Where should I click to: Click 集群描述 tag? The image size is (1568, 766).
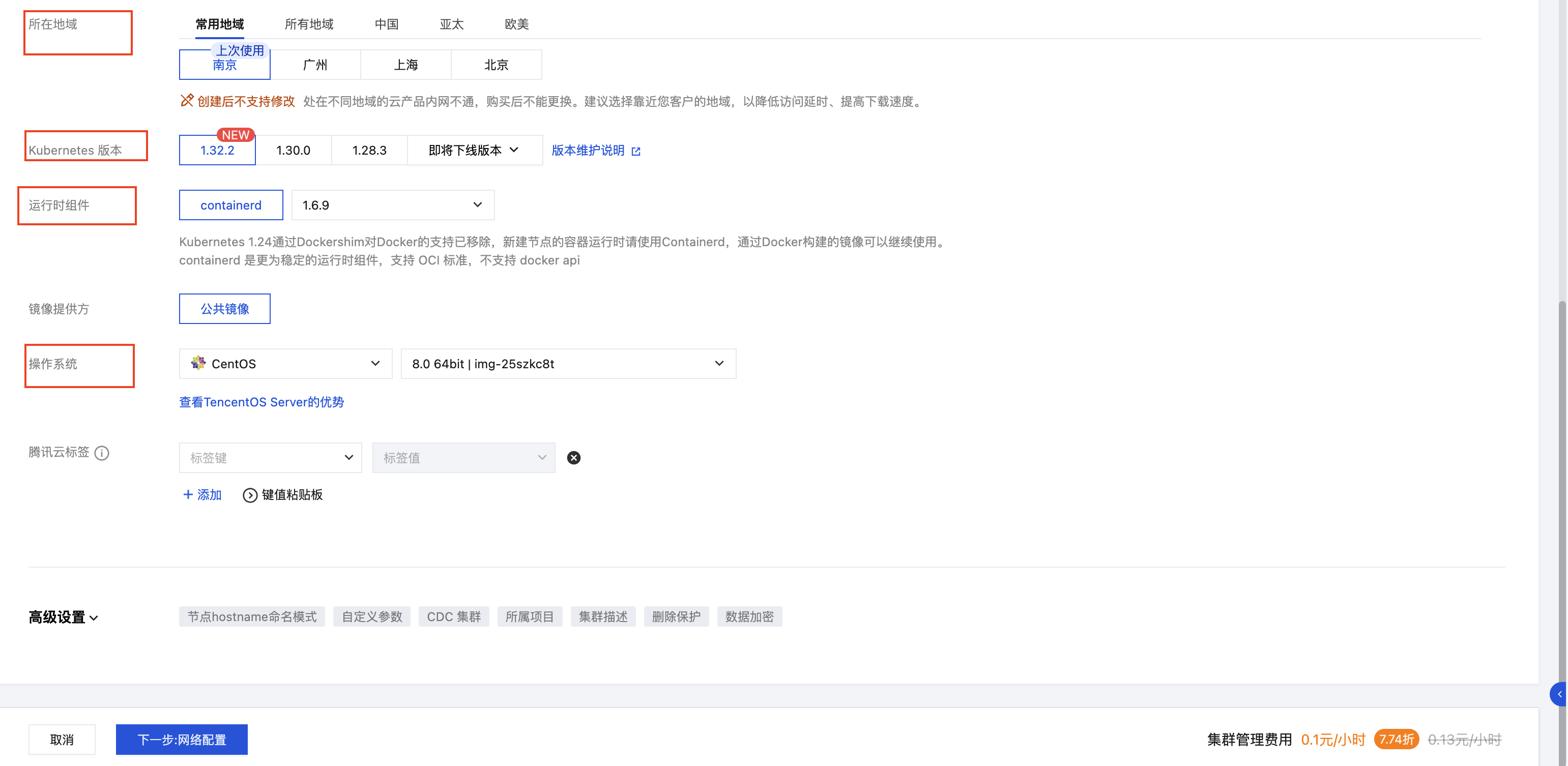[x=603, y=617]
